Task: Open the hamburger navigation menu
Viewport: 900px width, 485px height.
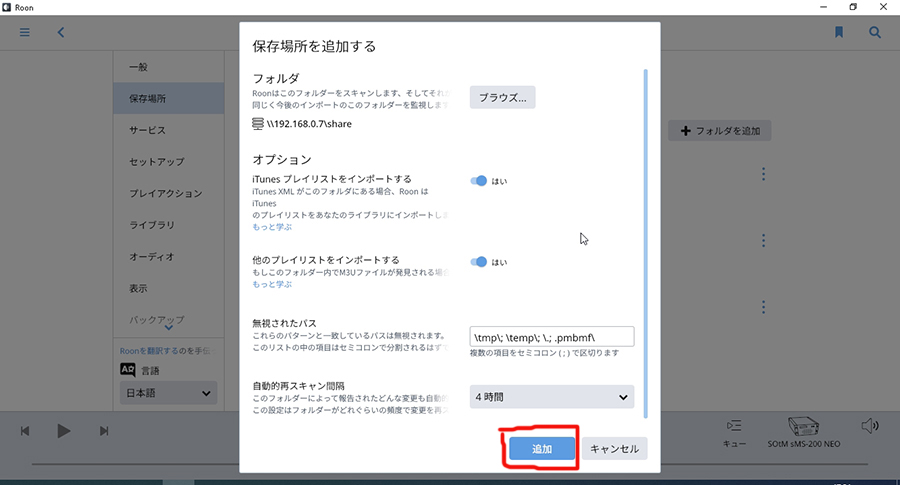Action: pos(25,32)
